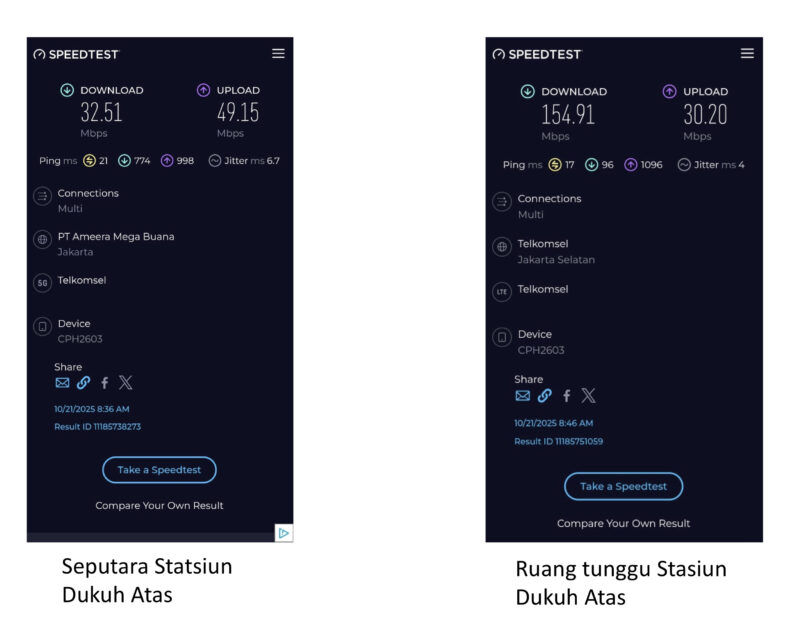The image size is (800, 622).
Task: Copy link icon for left result
Action: (x=83, y=382)
